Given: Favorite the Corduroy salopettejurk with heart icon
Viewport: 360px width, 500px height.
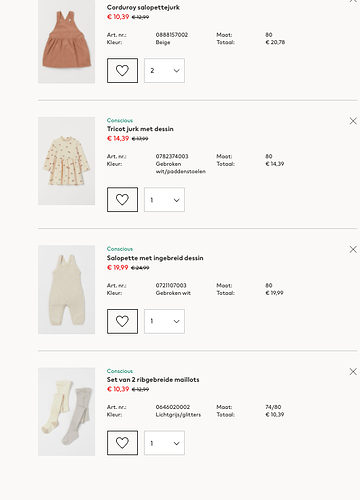Looking at the screenshot, I should (x=122, y=70).
